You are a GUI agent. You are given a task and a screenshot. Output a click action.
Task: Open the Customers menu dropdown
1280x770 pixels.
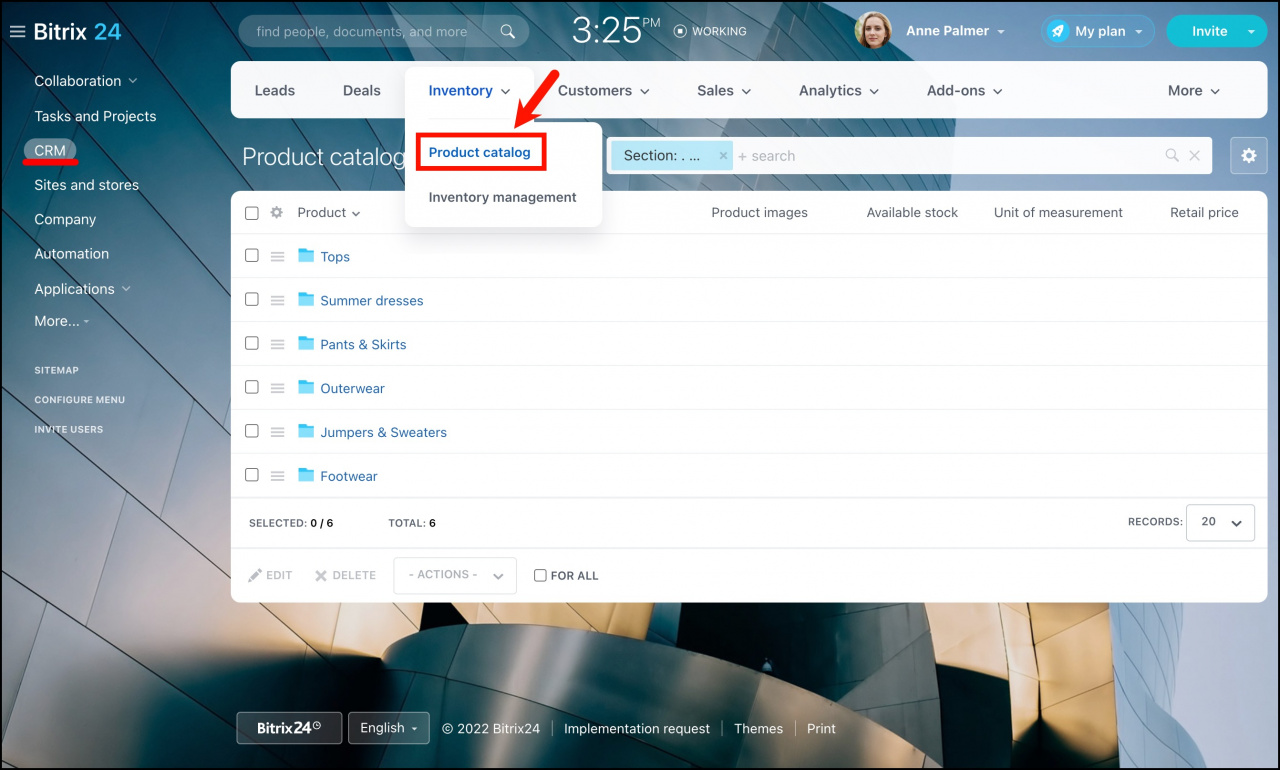[604, 91]
